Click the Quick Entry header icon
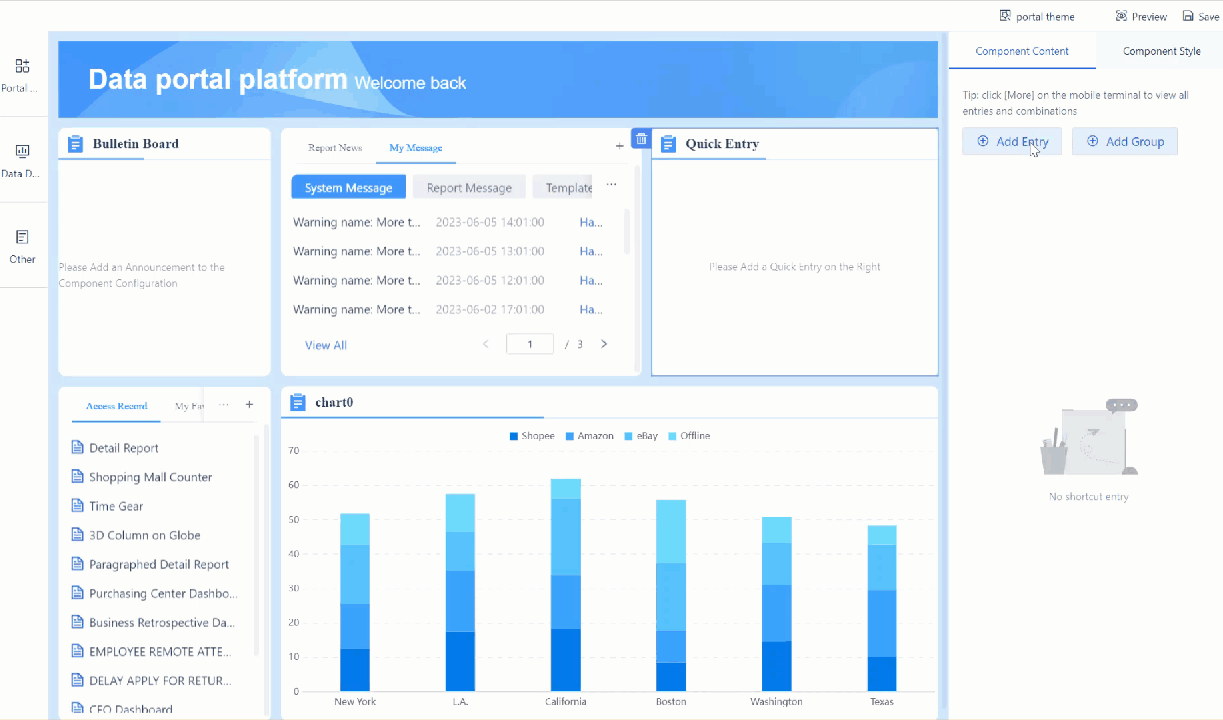Image resolution: width=1223 pixels, height=720 pixels. click(669, 144)
